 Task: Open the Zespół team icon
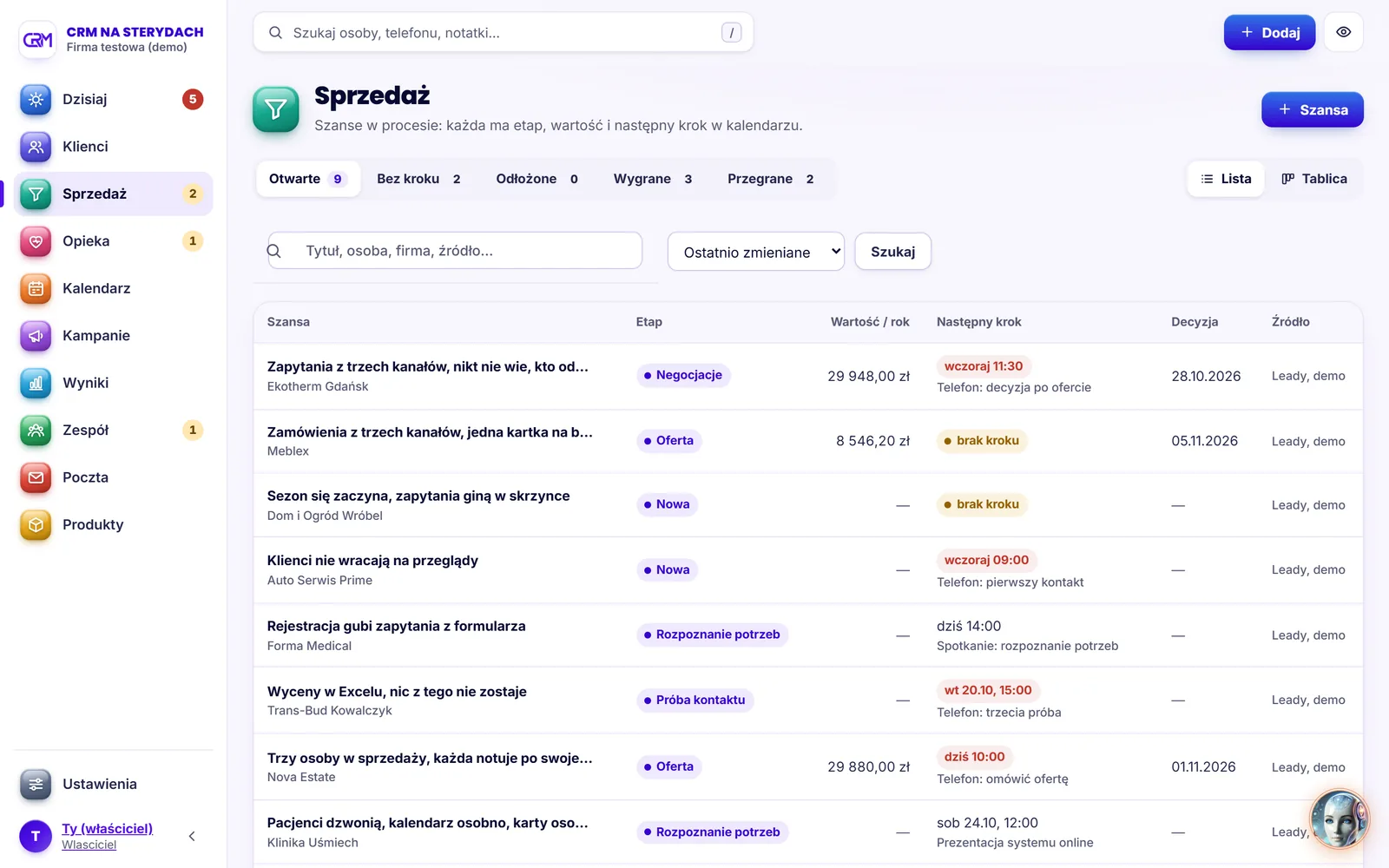click(x=36, y=431)
